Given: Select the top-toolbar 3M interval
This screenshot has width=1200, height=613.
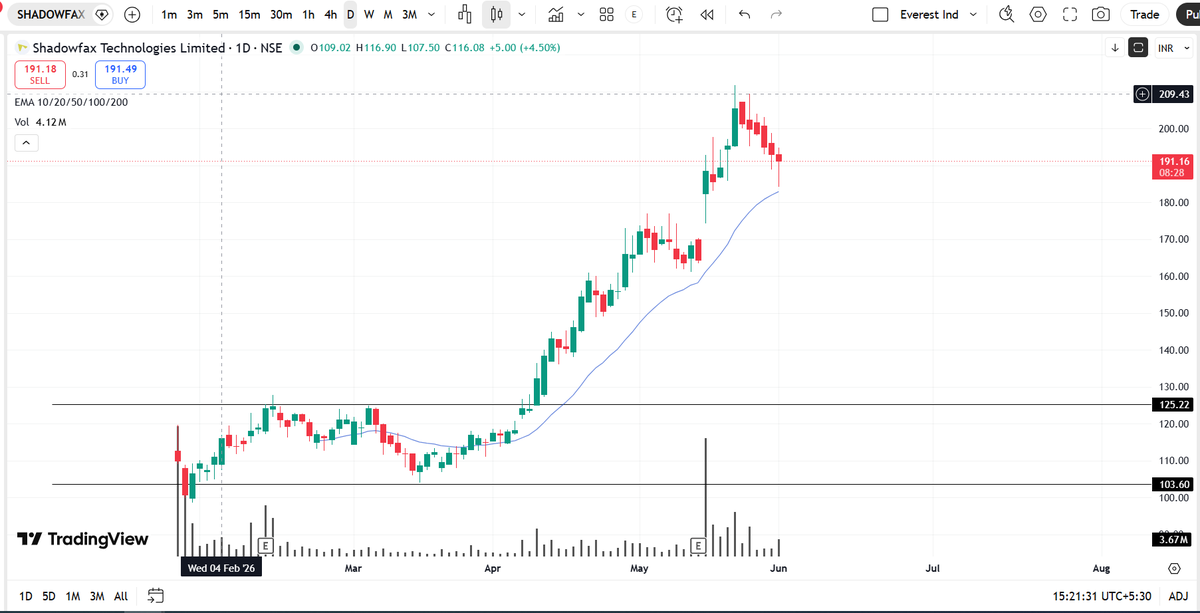Looking at the screenshot, I should click(409, 14).
